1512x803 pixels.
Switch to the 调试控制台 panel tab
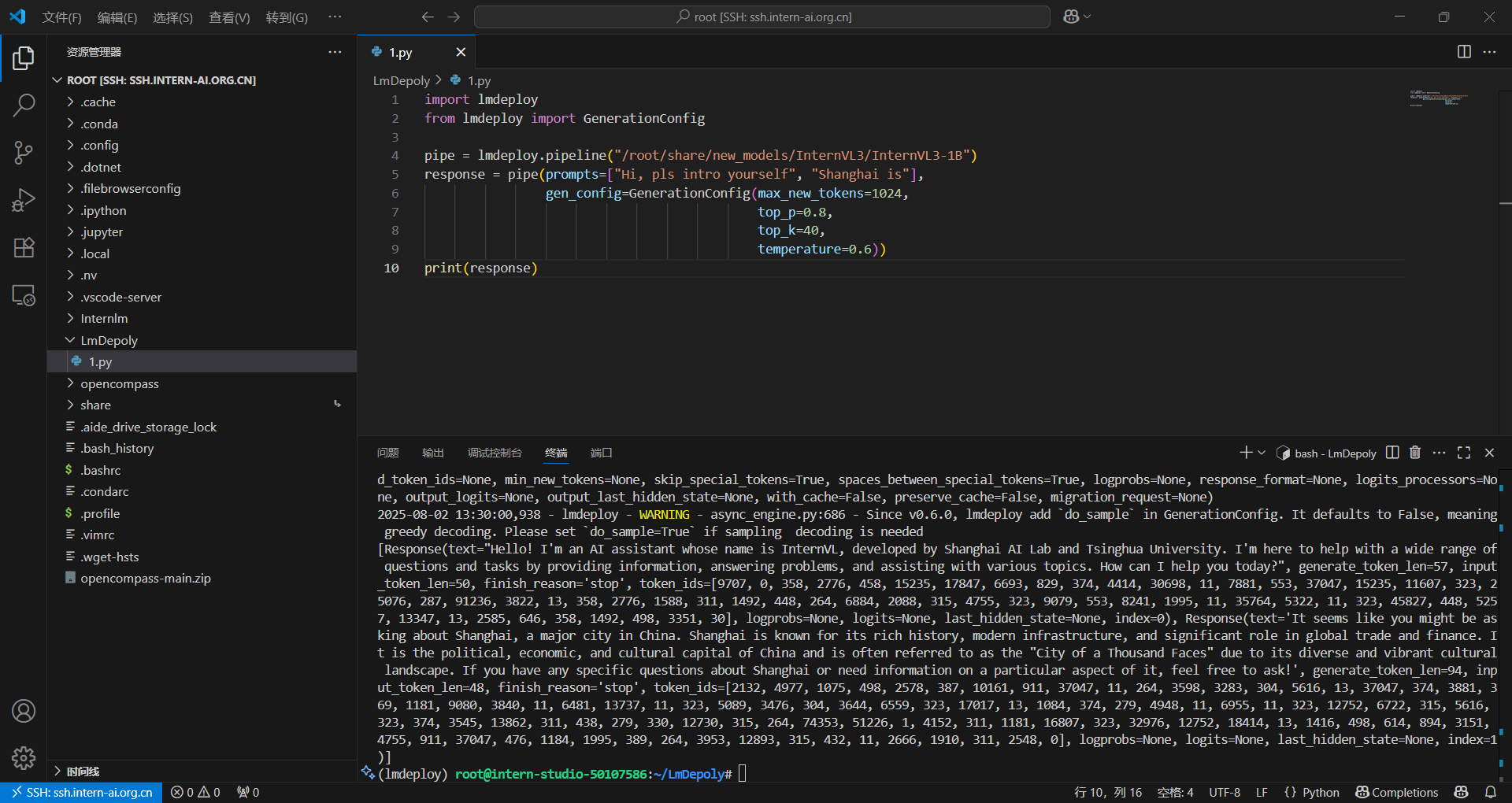(495, 453)
